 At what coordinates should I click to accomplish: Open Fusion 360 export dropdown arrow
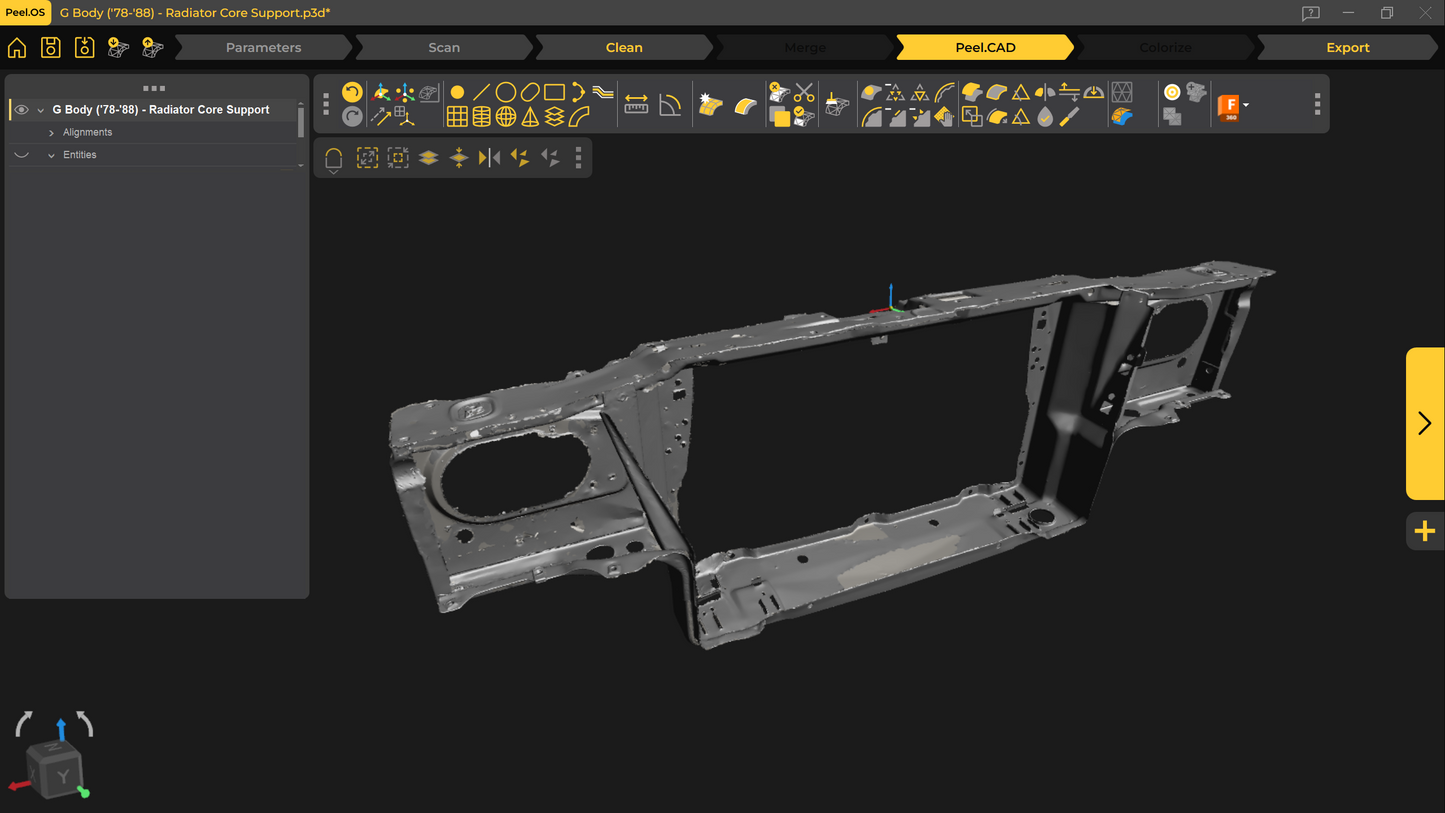[1246, 105]
